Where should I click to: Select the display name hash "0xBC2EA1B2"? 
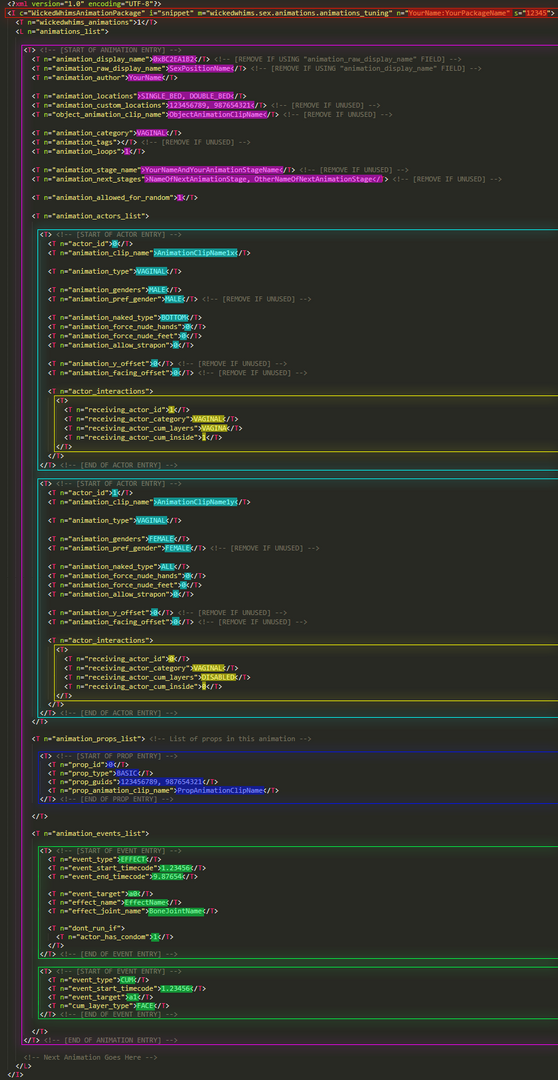(x=174, y=59)
